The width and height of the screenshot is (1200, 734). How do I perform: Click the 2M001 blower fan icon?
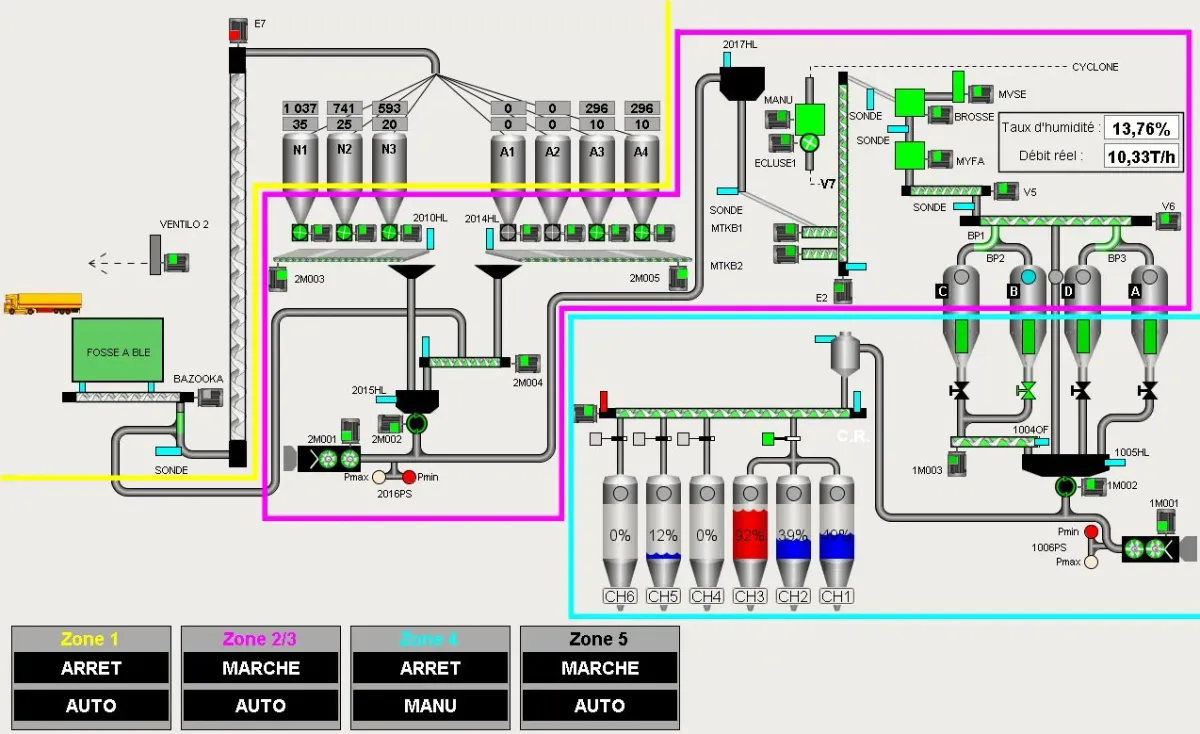[338, 459]
